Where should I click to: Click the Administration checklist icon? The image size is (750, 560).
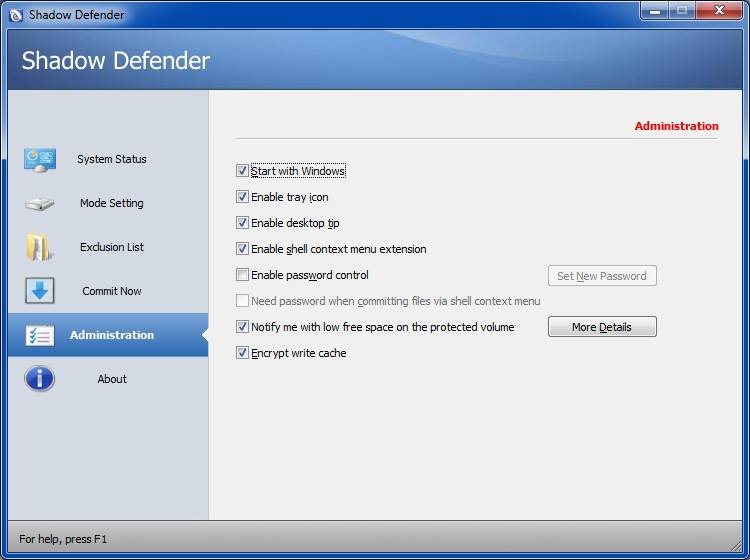point(40,335)
